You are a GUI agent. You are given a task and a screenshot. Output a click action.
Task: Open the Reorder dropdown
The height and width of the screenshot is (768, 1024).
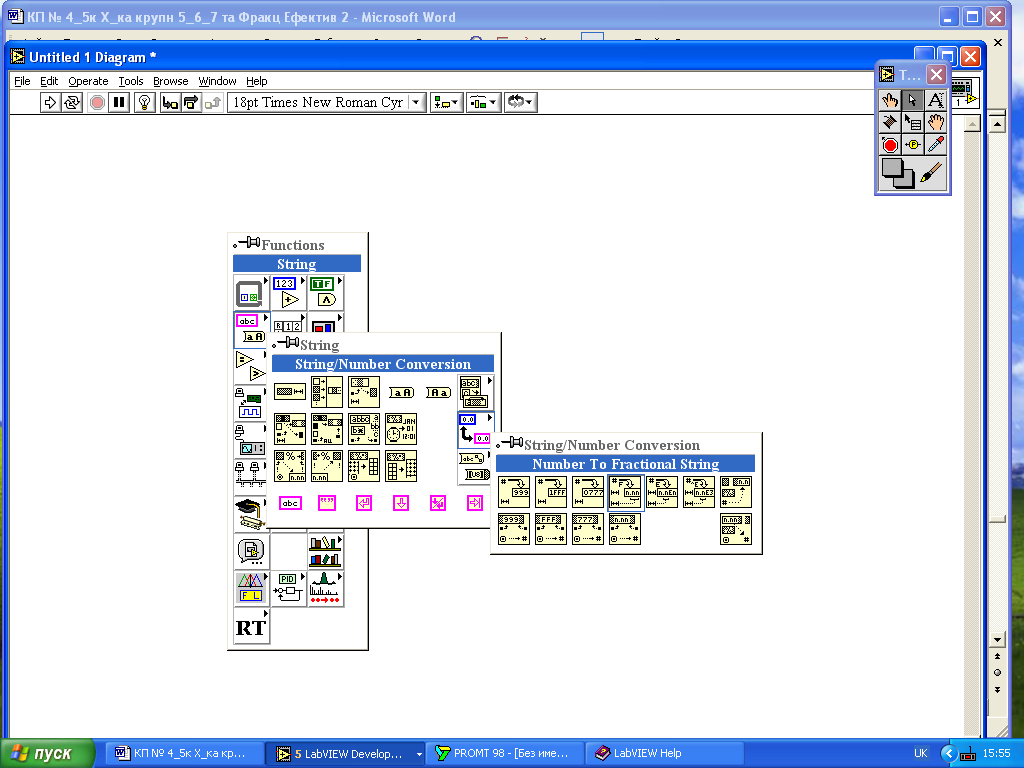click(520, 103)
